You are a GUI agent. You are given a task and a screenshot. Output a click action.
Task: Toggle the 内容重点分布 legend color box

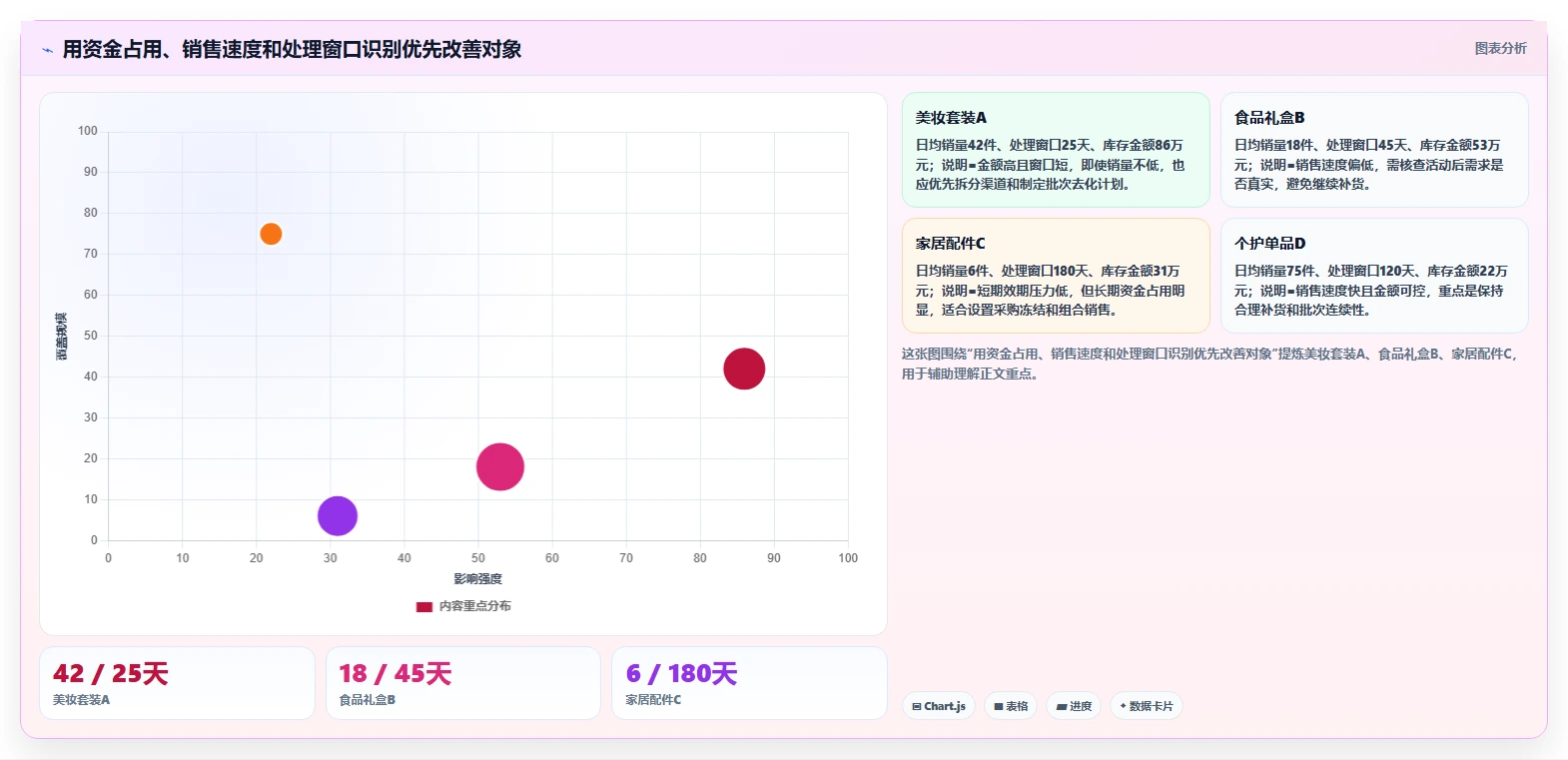[x=424, y=606]
